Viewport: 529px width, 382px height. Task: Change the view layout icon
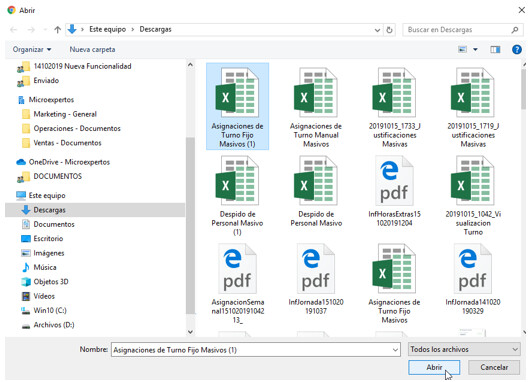[x=462, y=50]
